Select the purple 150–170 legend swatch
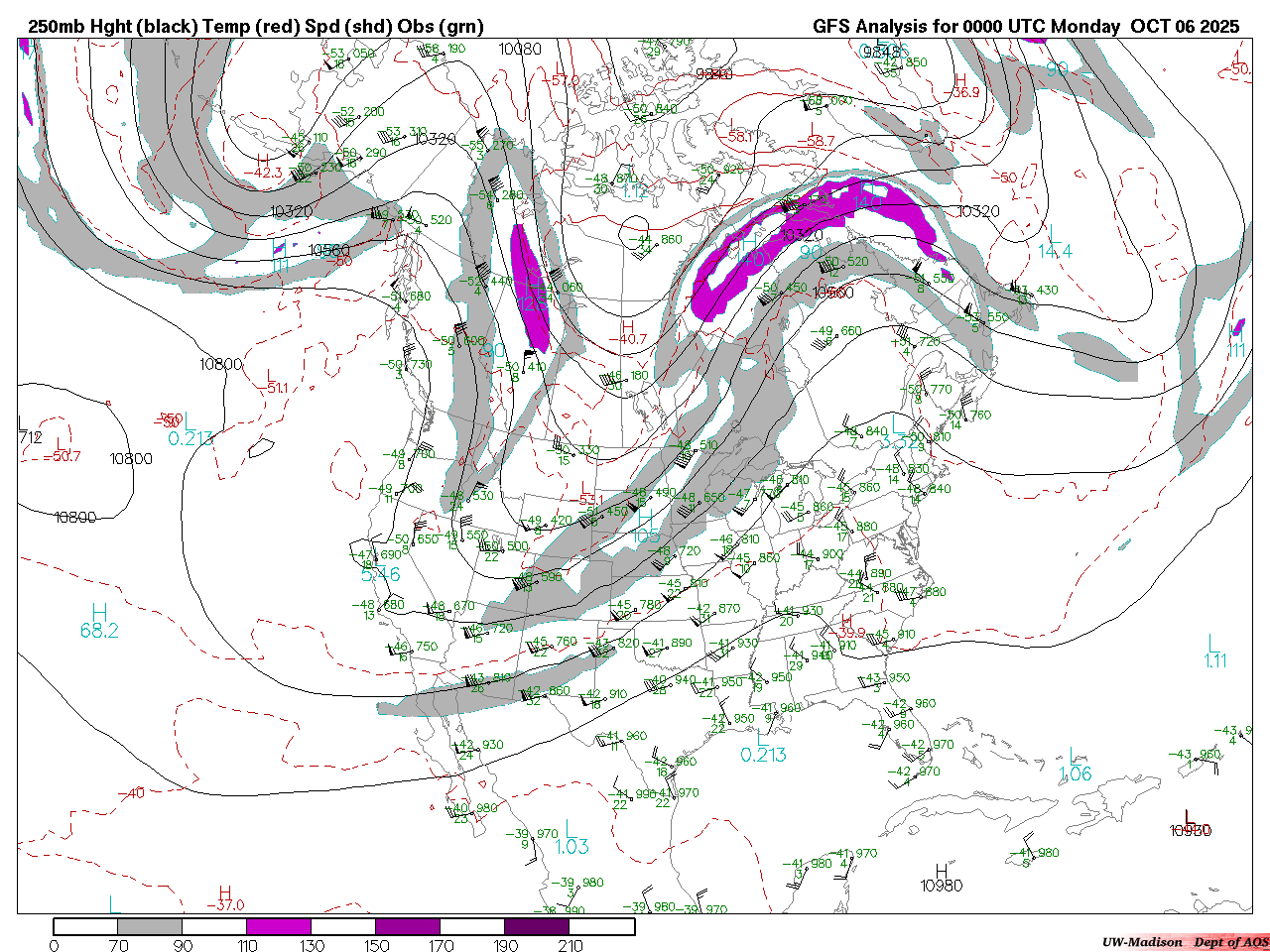This screenshot has width=1270, height=952. [408, 926]
